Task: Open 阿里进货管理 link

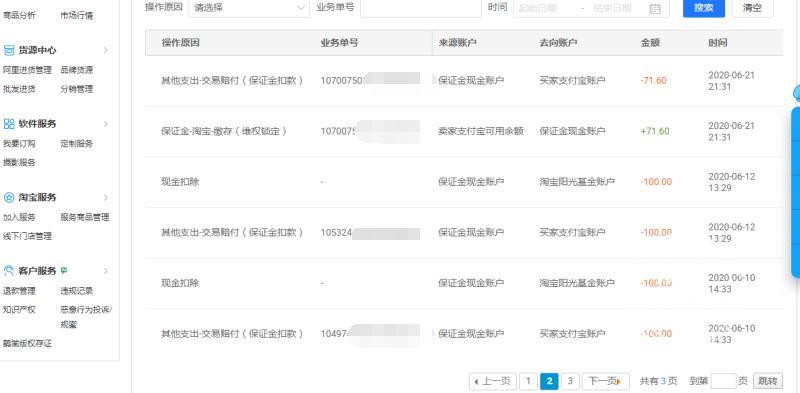Action: pyautogui.click(x=28, y=70)
